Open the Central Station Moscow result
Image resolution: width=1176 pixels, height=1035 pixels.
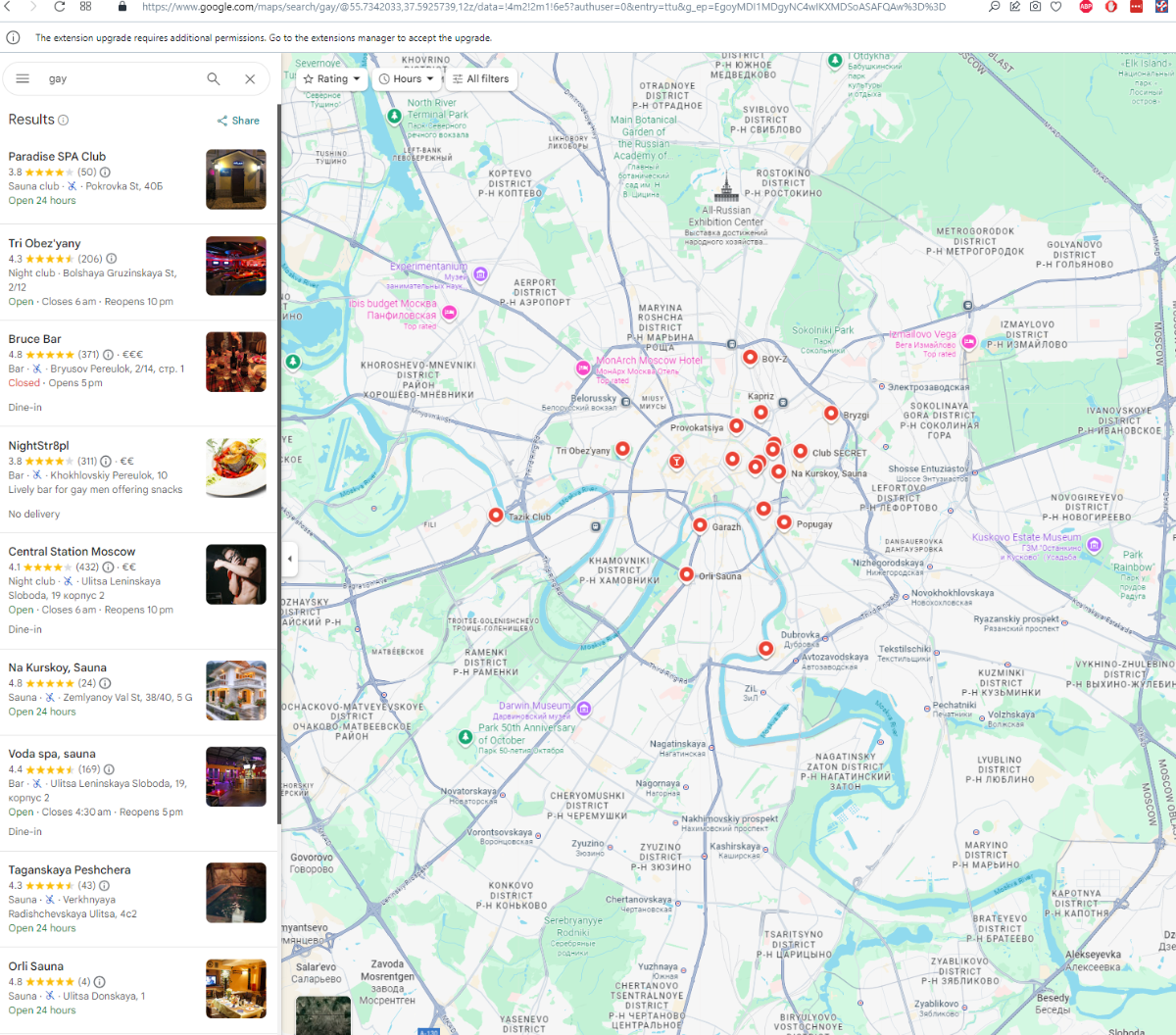139,591
